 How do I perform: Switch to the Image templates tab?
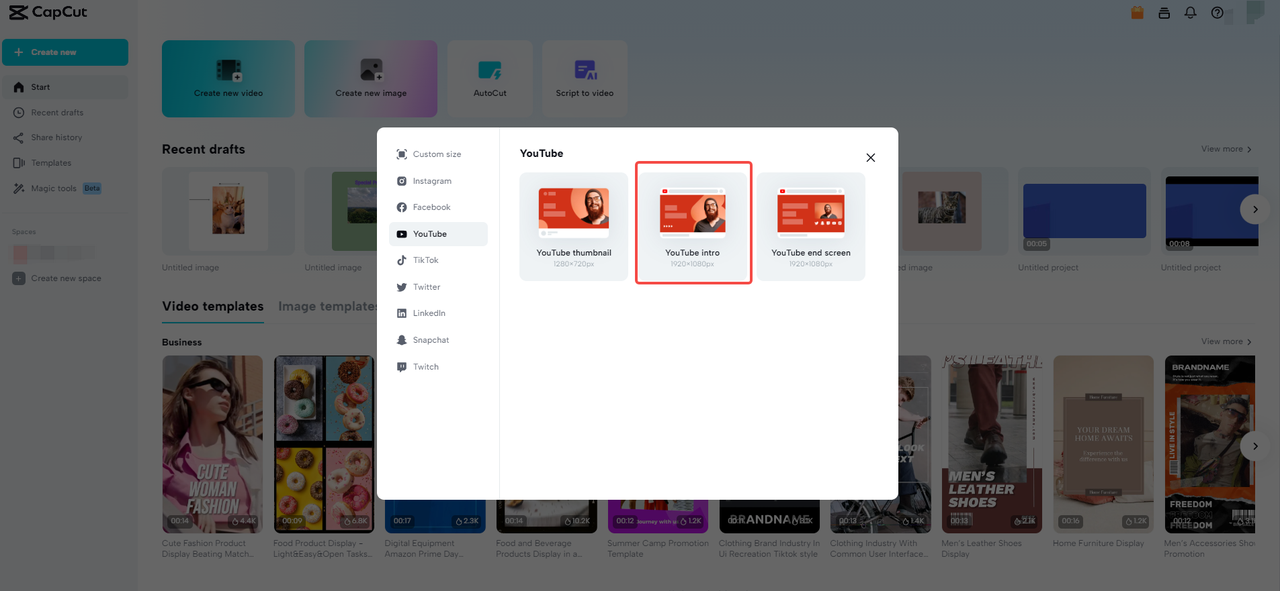tap(328, 307)
